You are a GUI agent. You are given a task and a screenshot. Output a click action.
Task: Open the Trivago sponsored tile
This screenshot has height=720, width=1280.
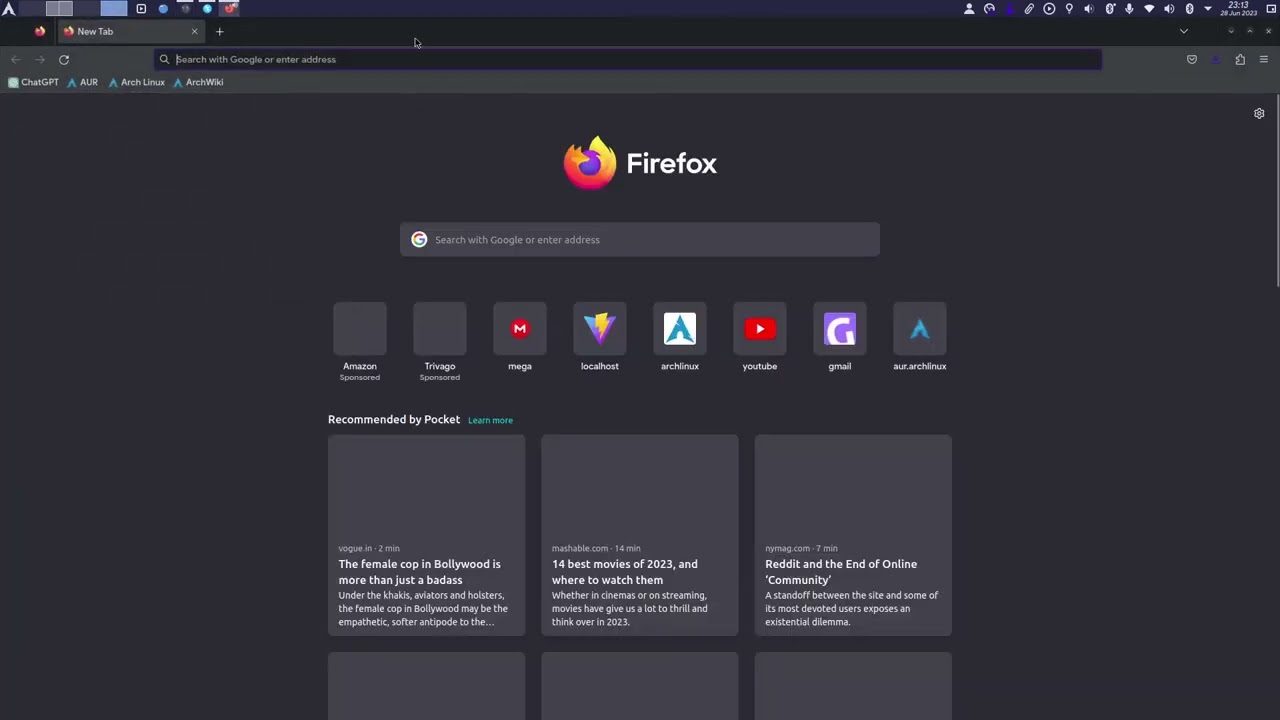click(440, 342)
